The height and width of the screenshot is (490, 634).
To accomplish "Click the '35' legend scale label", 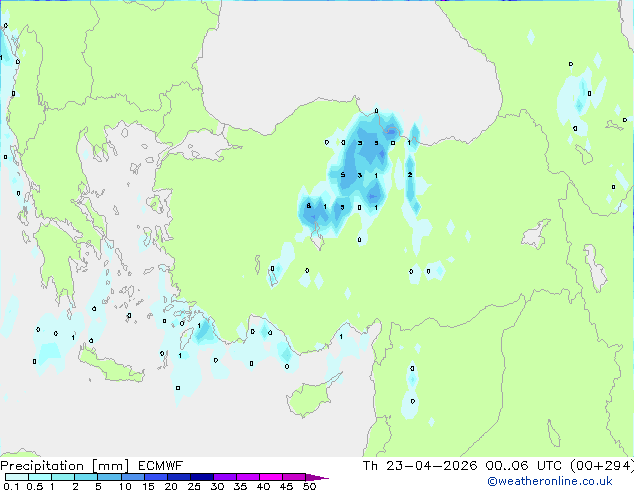I will coord(240,486).
